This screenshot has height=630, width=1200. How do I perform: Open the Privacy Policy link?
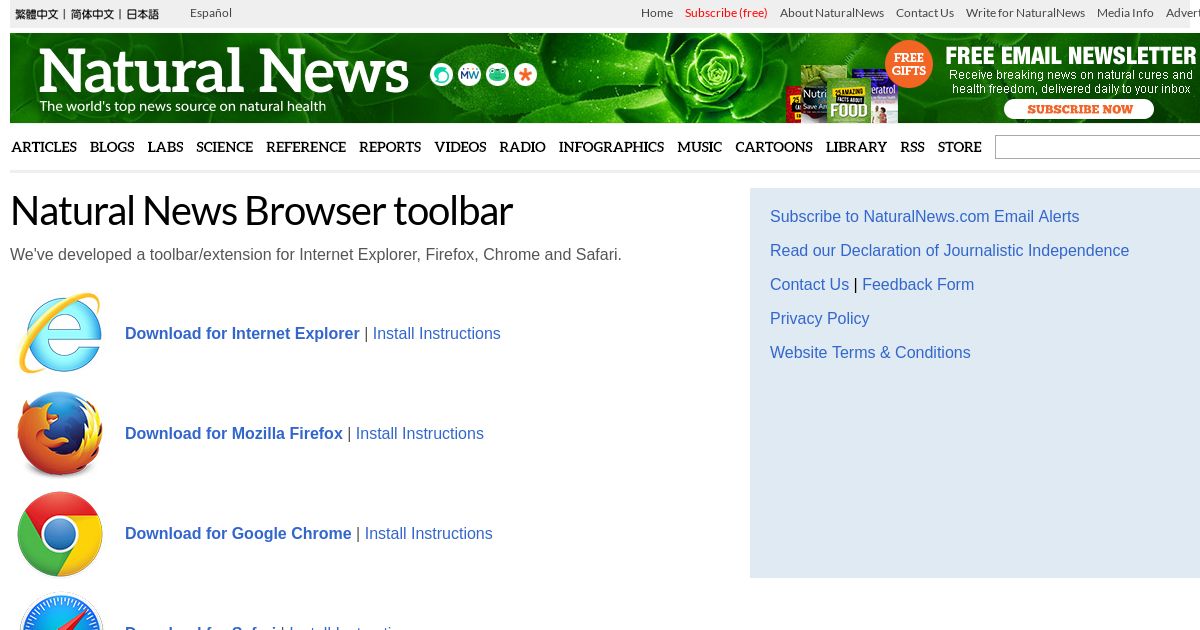pyautogui.click(x=819, y=318)
